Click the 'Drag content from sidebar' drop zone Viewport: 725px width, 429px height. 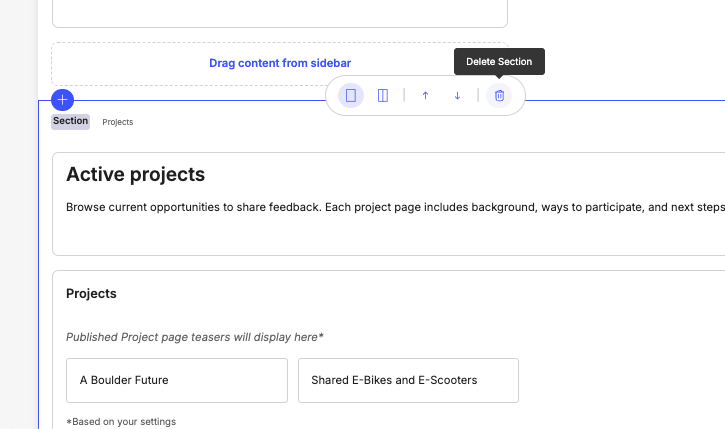click(x=279, y=63)
